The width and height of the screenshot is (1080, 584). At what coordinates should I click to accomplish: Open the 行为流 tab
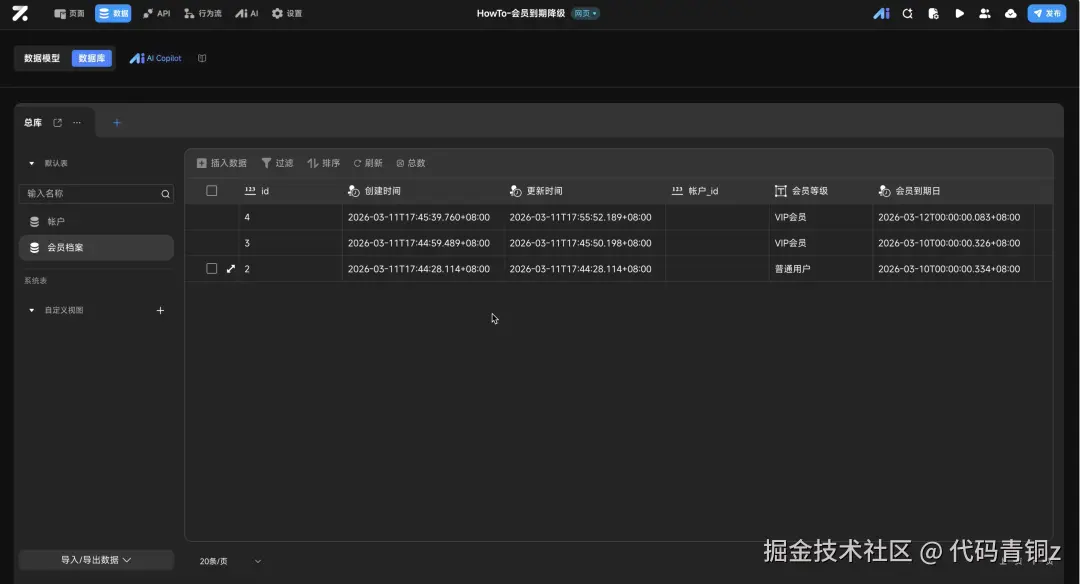202,13
